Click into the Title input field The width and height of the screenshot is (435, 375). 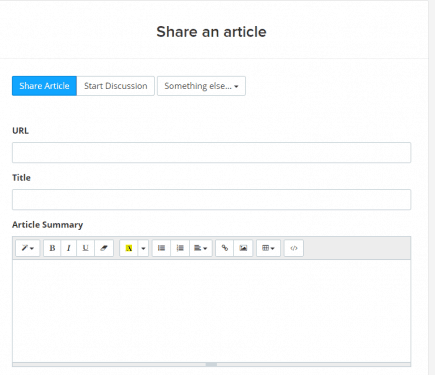[211, 200]
